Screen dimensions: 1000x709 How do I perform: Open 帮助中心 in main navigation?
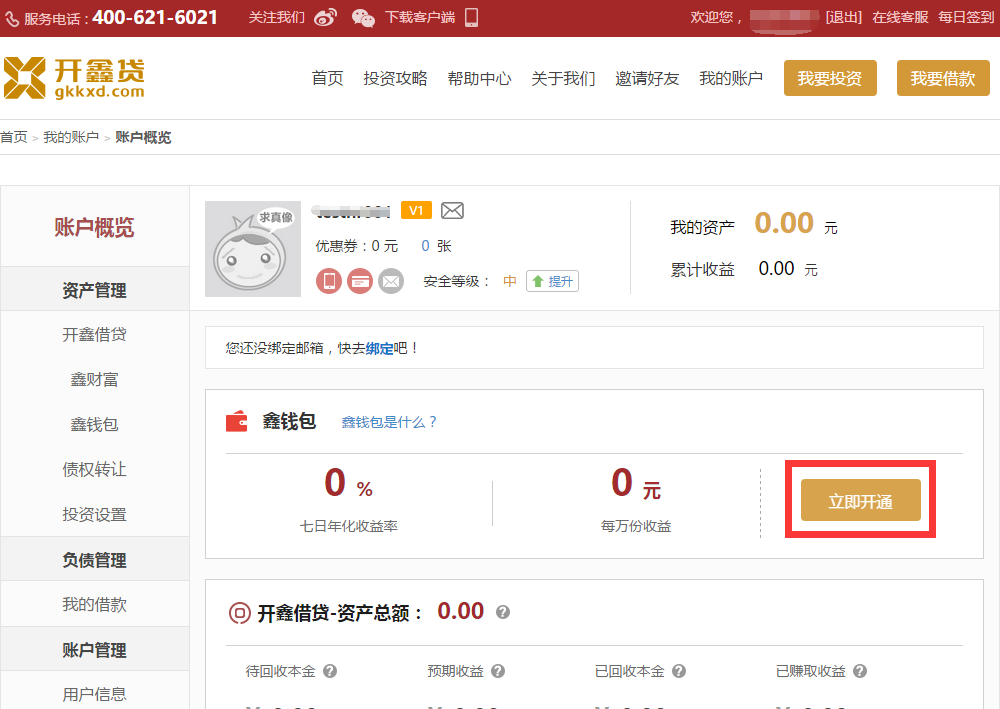click(479, 78)
